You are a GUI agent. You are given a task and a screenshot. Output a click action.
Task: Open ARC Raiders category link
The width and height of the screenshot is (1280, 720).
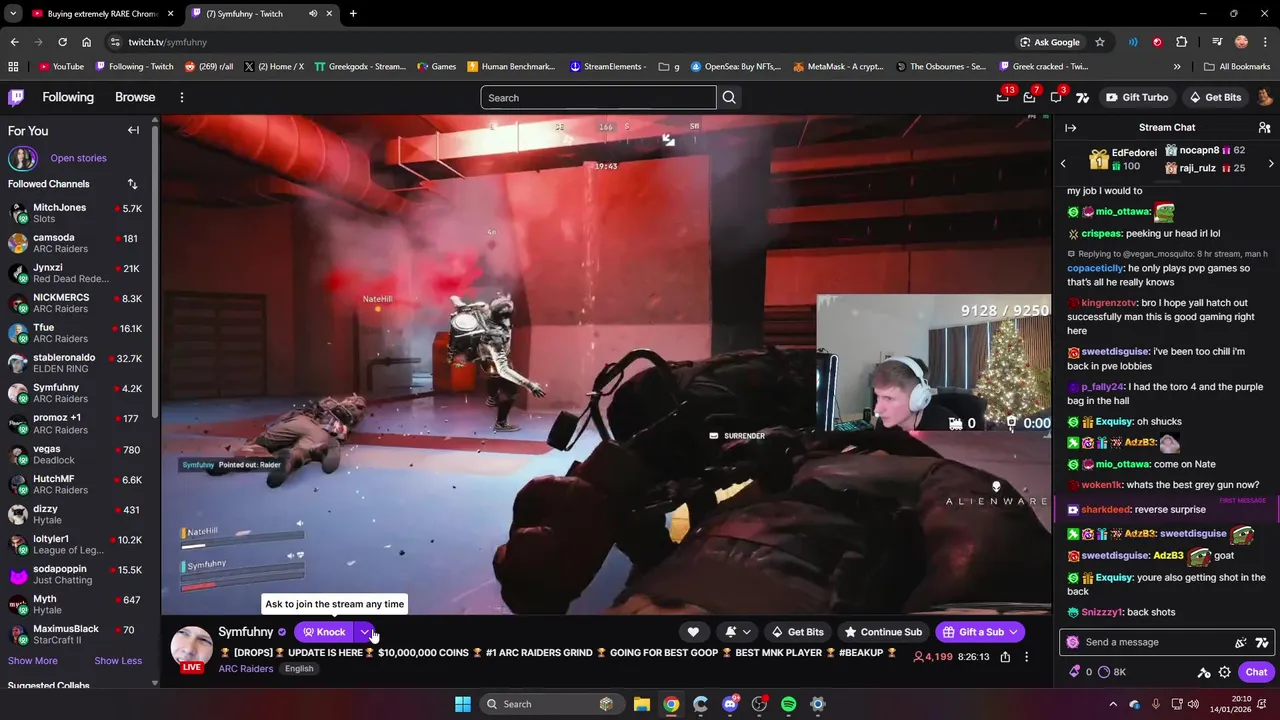(246, 669)
